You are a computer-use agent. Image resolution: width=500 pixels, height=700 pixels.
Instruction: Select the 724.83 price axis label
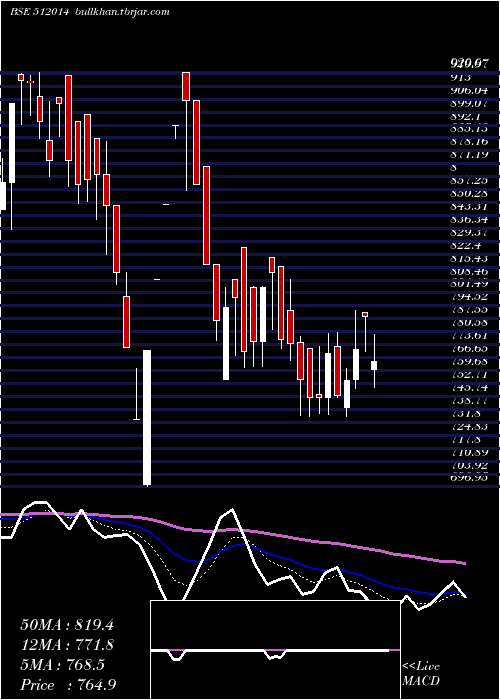468,428
